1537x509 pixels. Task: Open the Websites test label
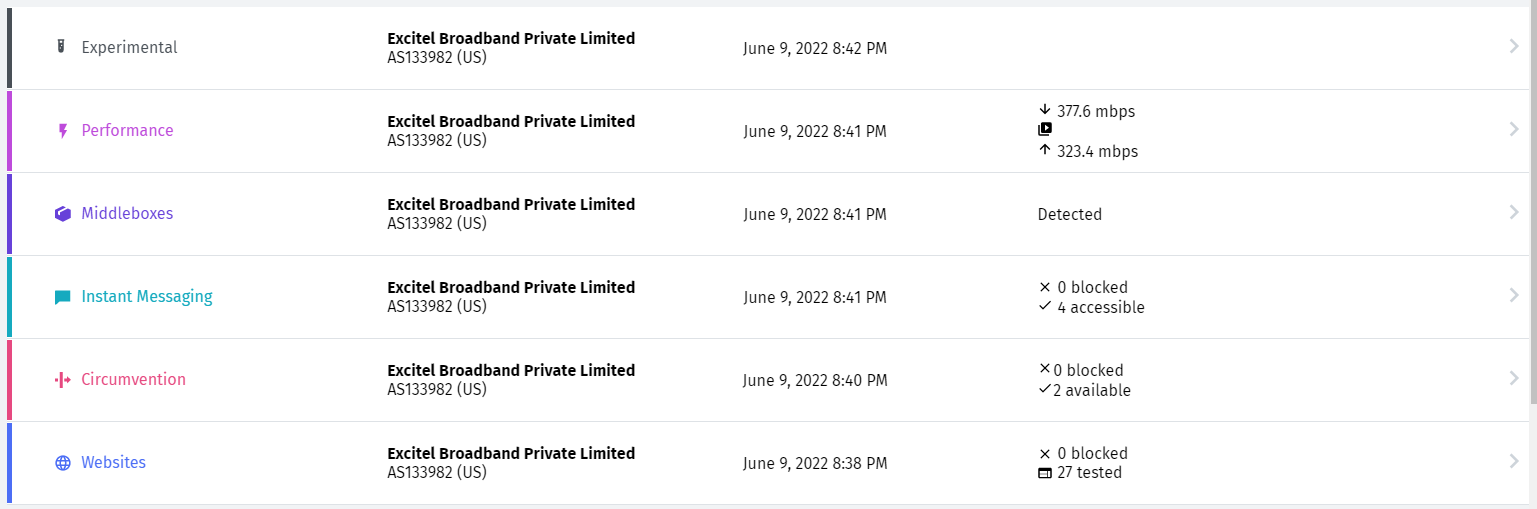pos(113,463)
